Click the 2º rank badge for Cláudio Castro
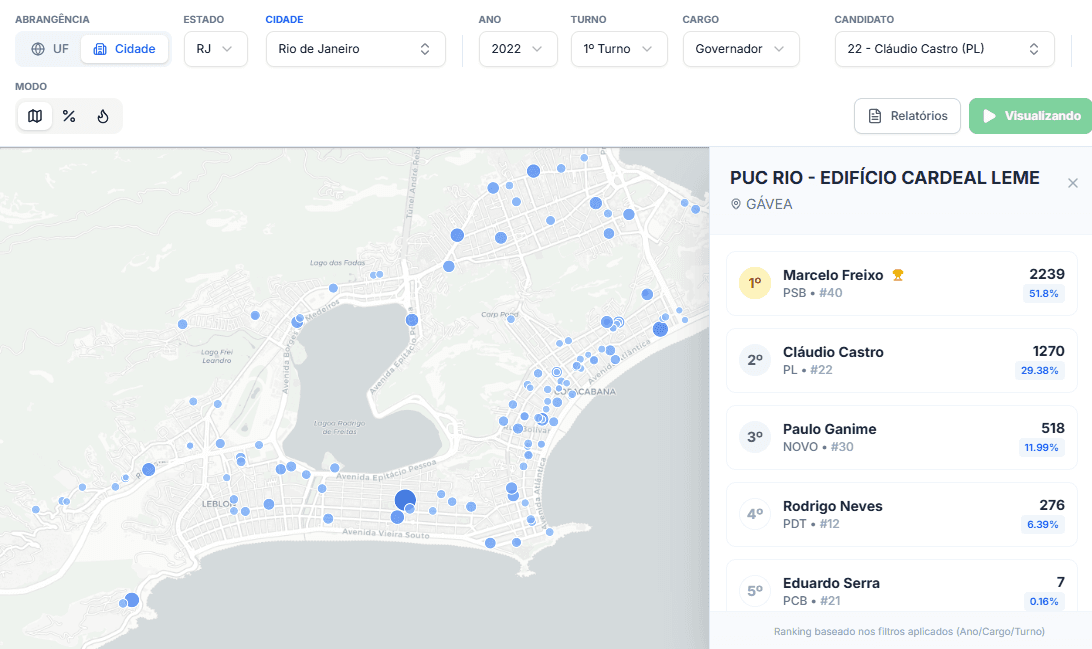Image resolution: width=1092 pixels, height=649 pixels. tap(755, 360)
